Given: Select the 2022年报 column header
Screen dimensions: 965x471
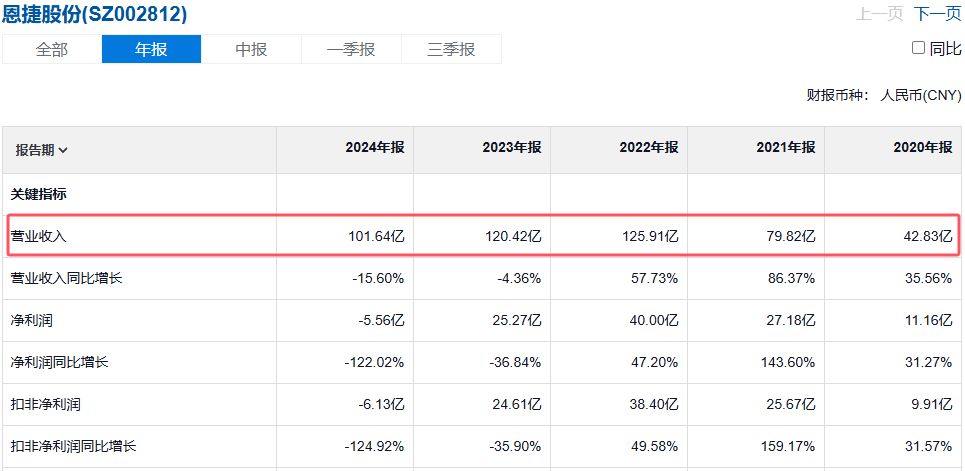Looking at the screenshot, I should click(649, 148).
